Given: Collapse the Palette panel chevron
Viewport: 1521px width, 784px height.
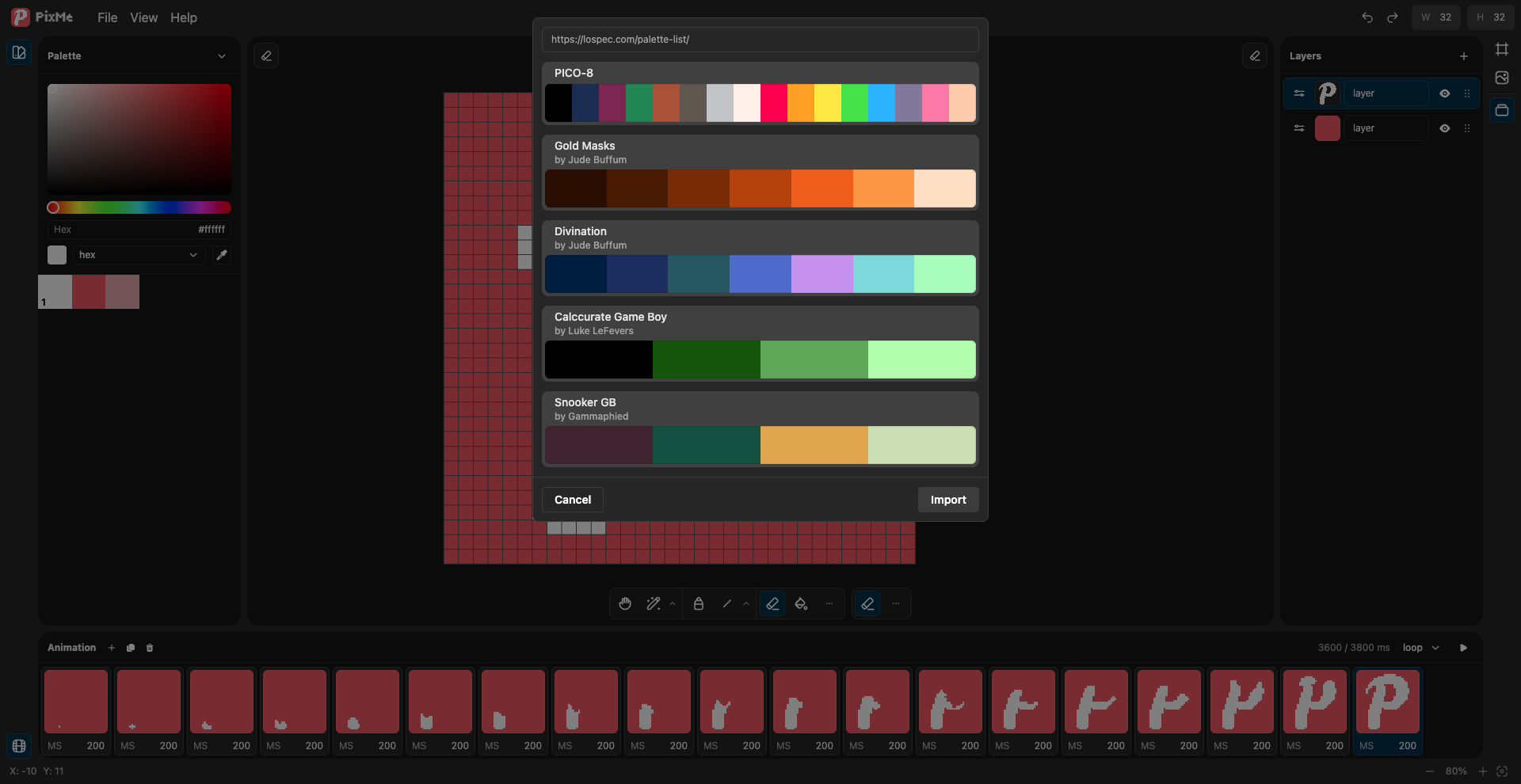Looking at the screenshot, I should [x=222, y=56].
